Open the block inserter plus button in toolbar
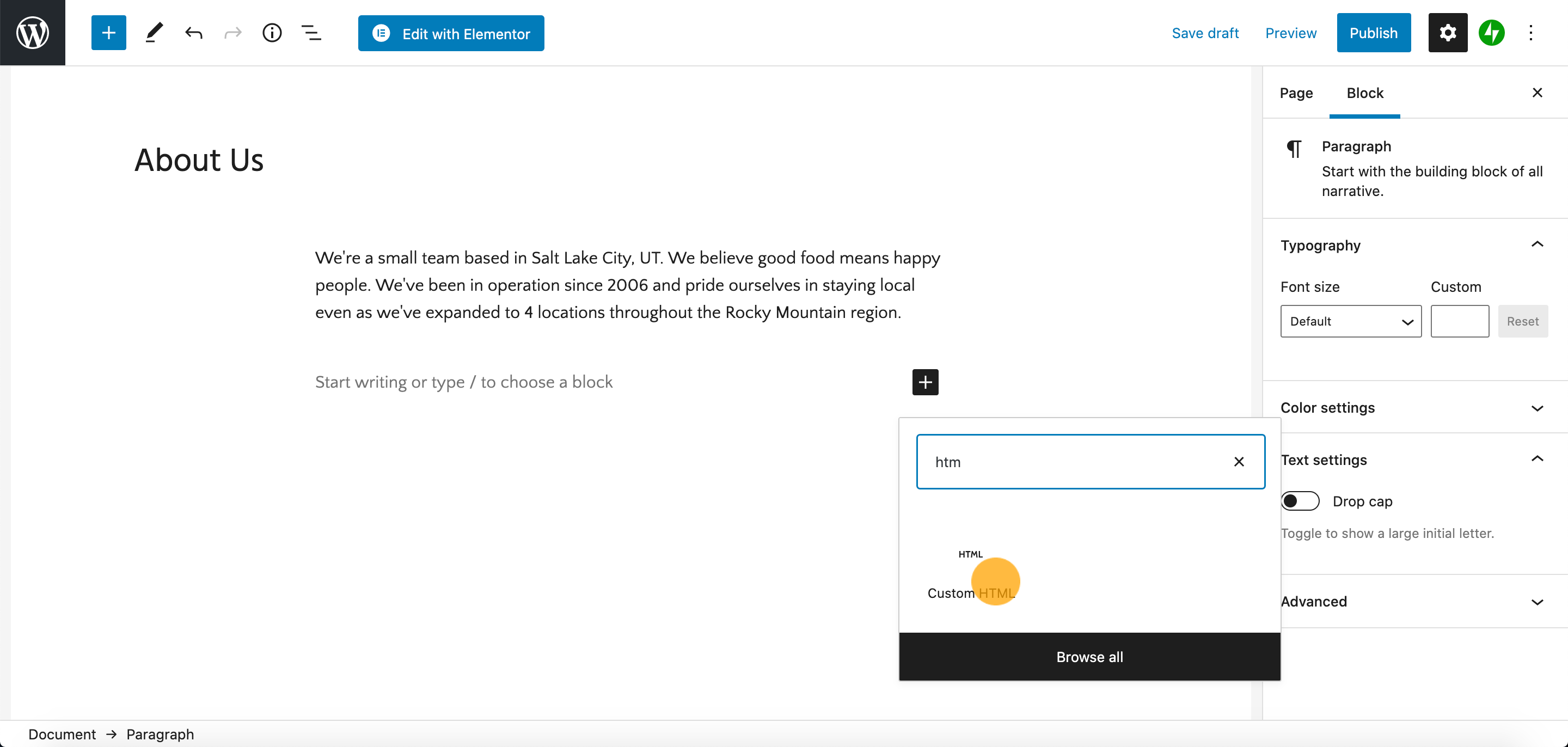1568x747 pixels. 108,33
